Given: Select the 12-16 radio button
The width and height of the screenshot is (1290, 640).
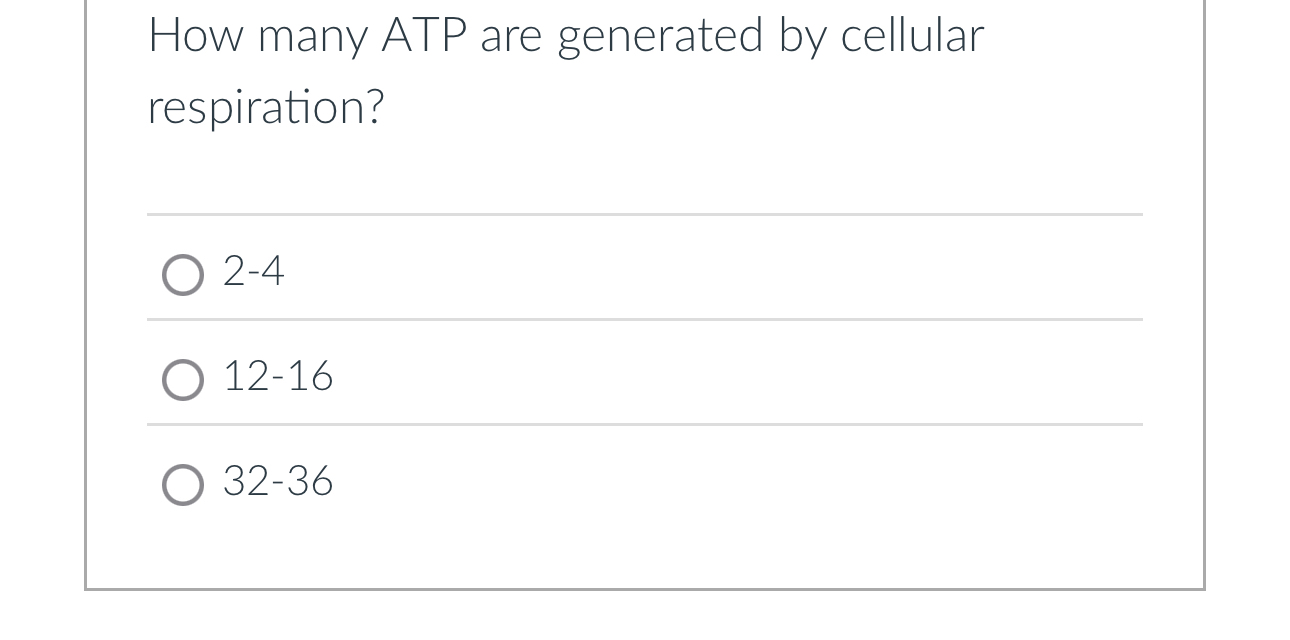Looking at the screenshot, I should click(183, 378).
